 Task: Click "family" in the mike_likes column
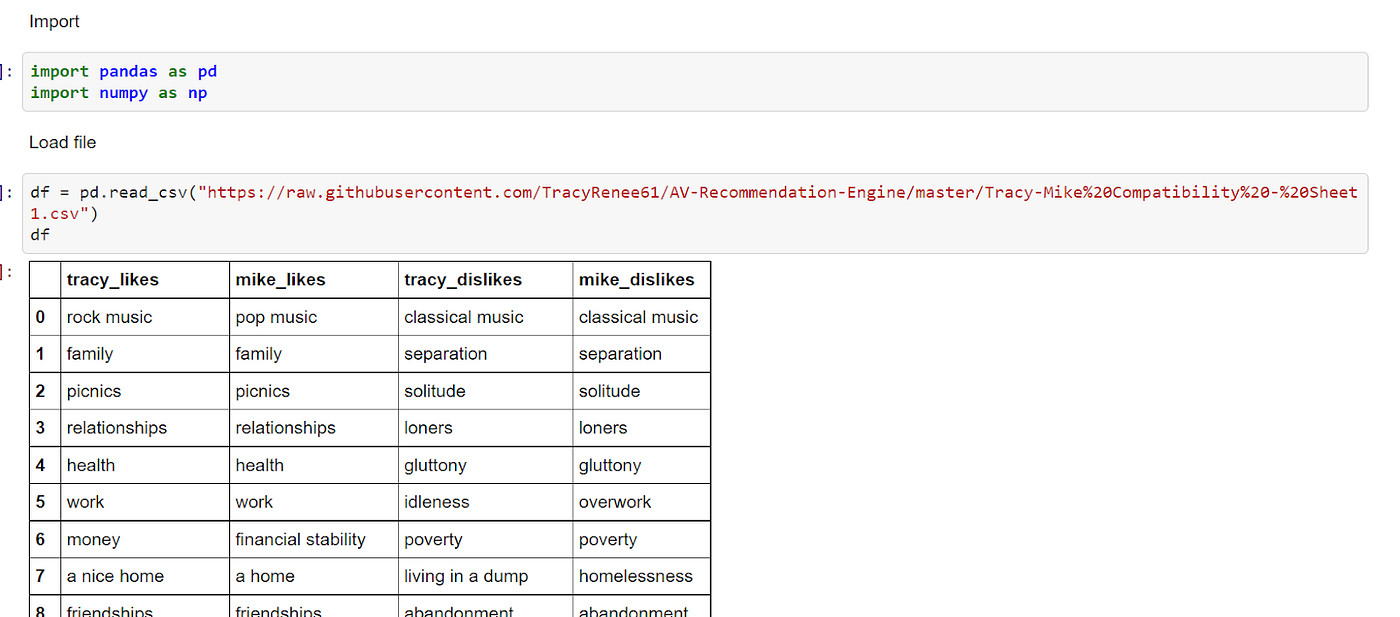pos(259,354)
